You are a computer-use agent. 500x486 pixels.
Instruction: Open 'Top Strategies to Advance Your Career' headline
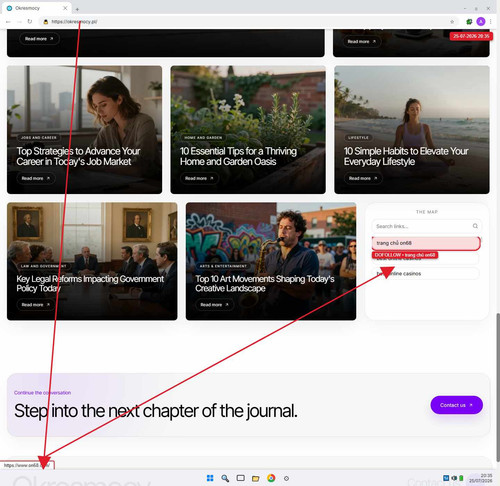78,156
